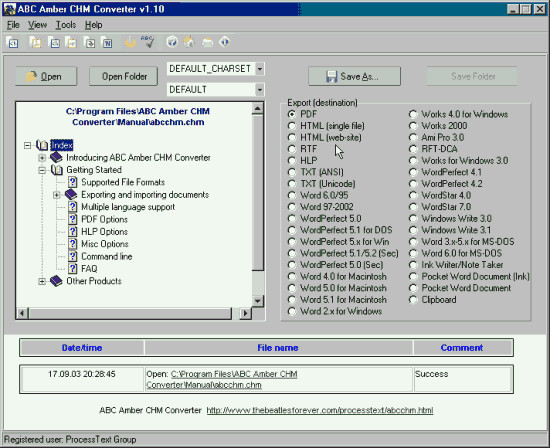The height and width of the screenshot is (448, 550).
Task: Click the tree vertical scrollbar thumb
Action: click(x=257, y=192)
